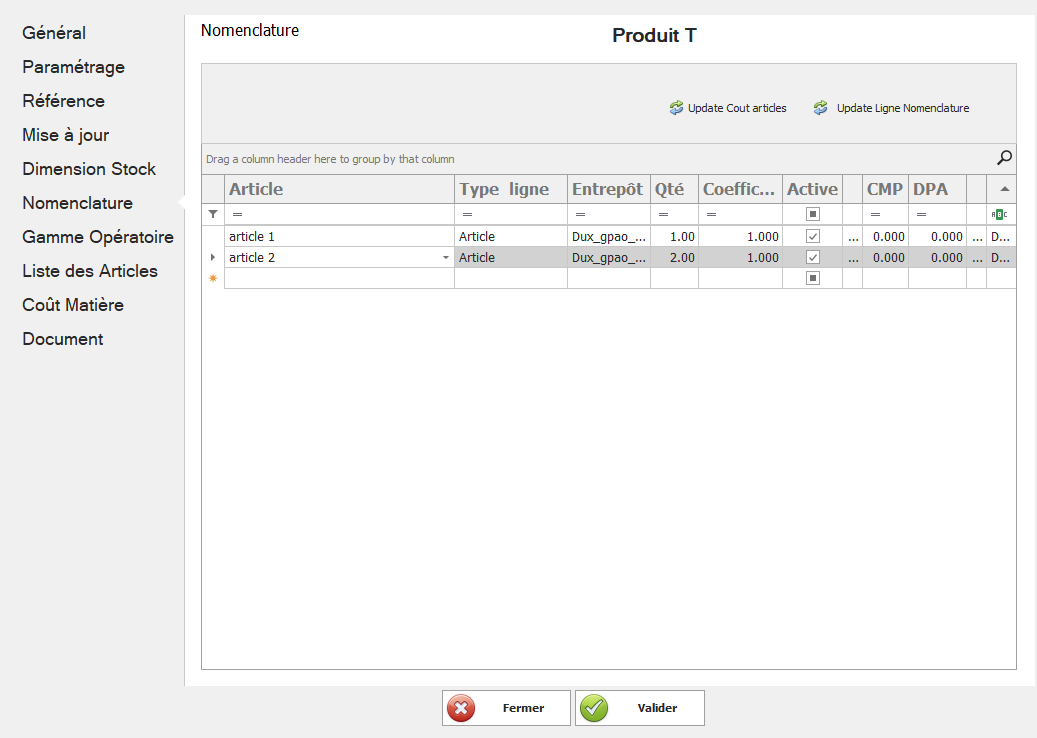
Task: Click the Article column equals filter operator
Action: pyautogui.click(x=237, y=215)
